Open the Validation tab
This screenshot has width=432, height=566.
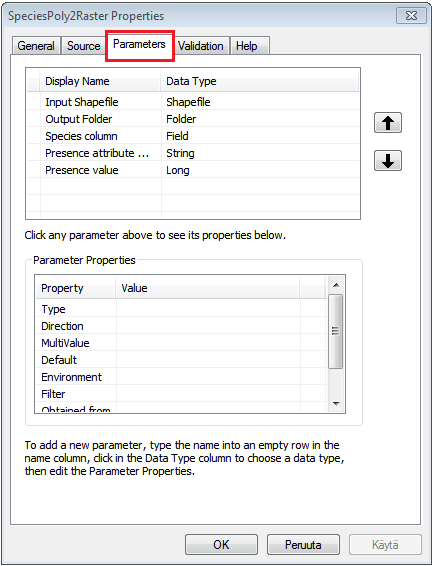[201, 46]
